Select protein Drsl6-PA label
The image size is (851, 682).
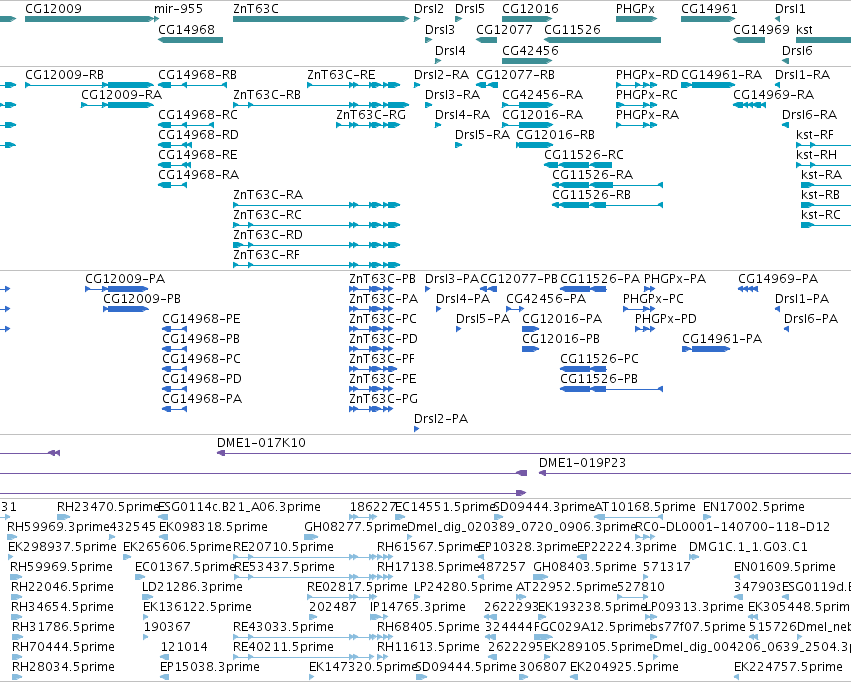click(x=811, y=318)
